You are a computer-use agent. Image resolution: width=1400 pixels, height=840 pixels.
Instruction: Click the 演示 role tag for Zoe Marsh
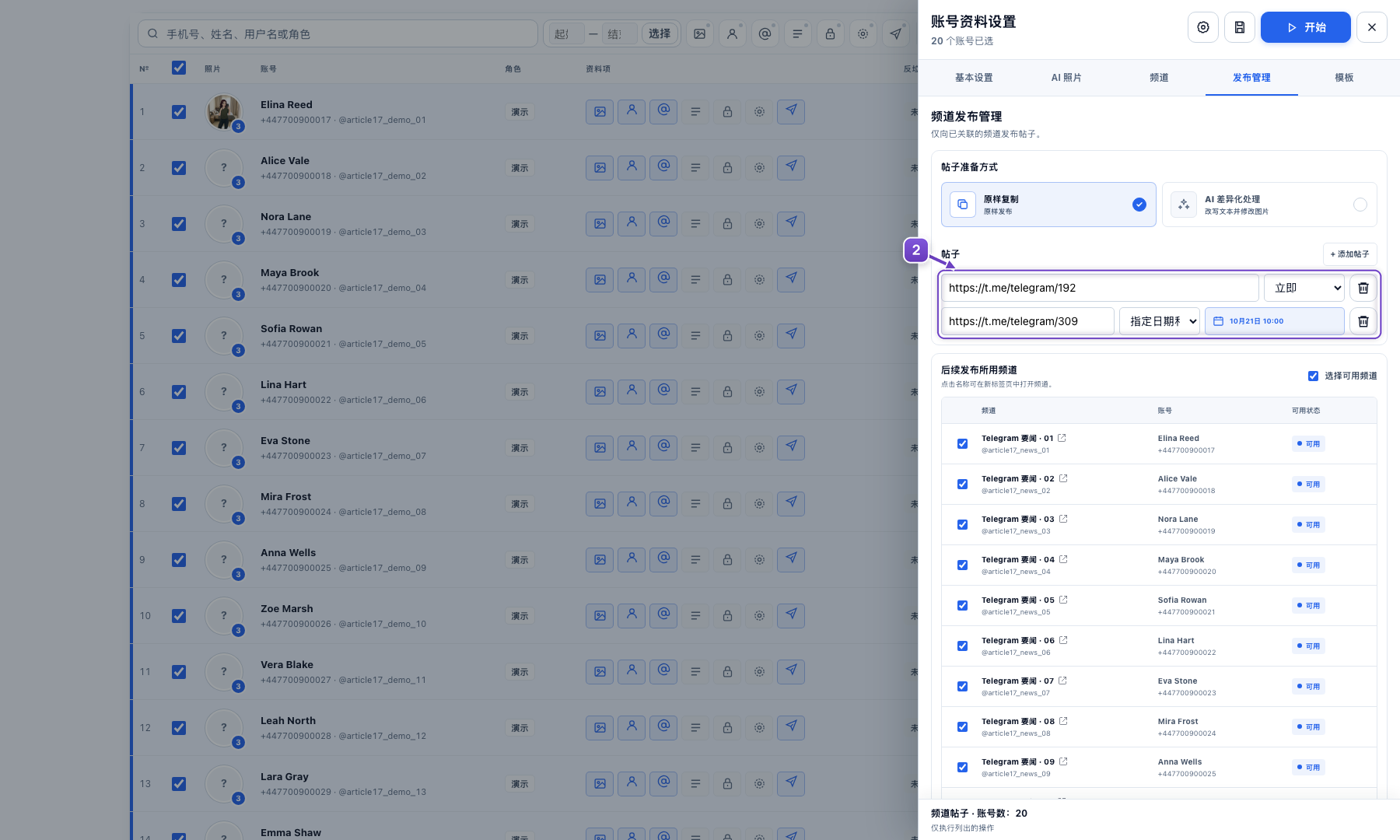[x=520, y=616]
